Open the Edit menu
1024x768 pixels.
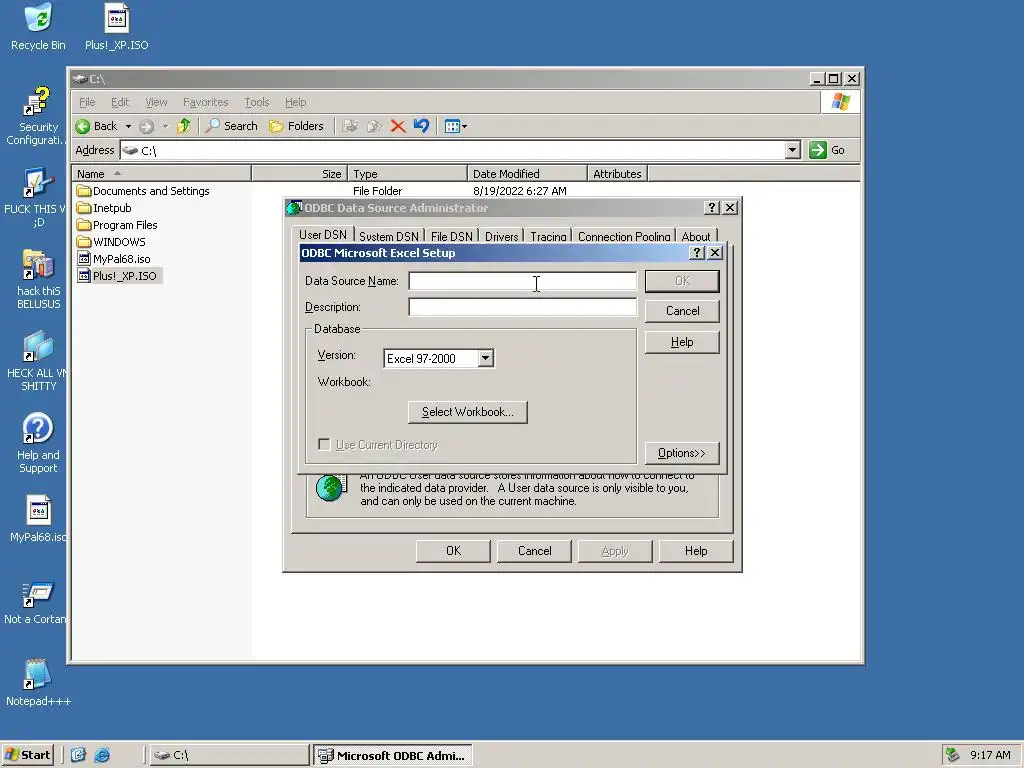tap(120, 102)
